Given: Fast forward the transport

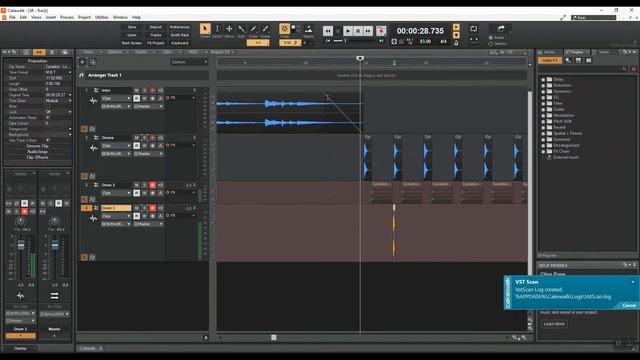Looking at the screenshot, I should pyautogui.click(x=368, y=31).
